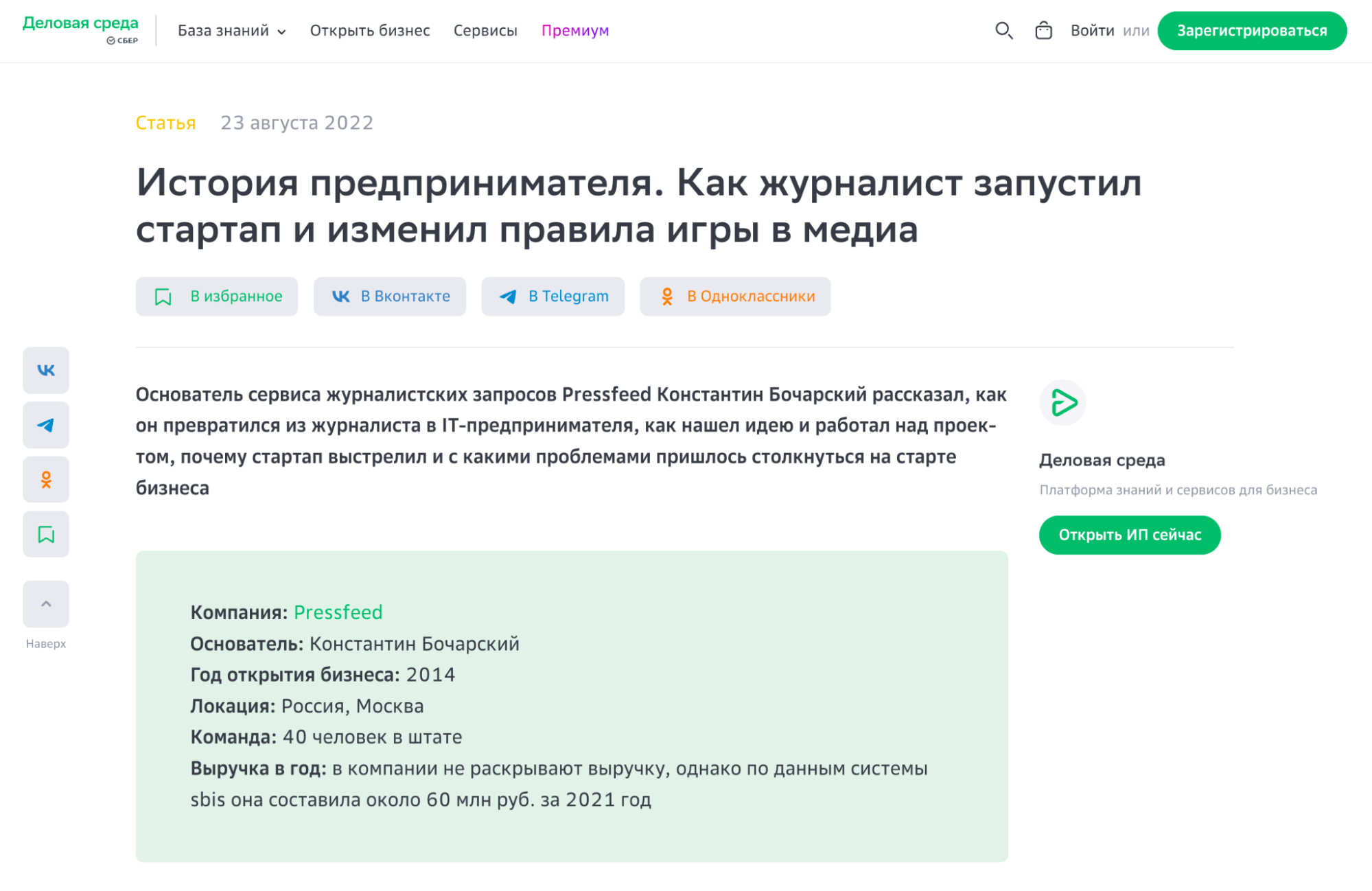The image size is (1372, 891).
Task: Click the Деловая среда Сбер site logo
Action: point(80,30)
